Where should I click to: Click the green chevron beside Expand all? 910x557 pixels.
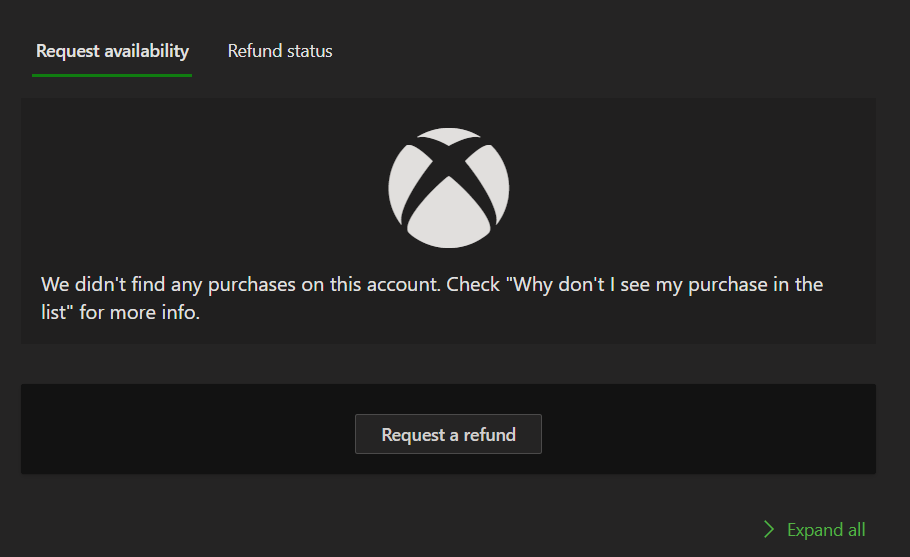click(x=769, y=529)
